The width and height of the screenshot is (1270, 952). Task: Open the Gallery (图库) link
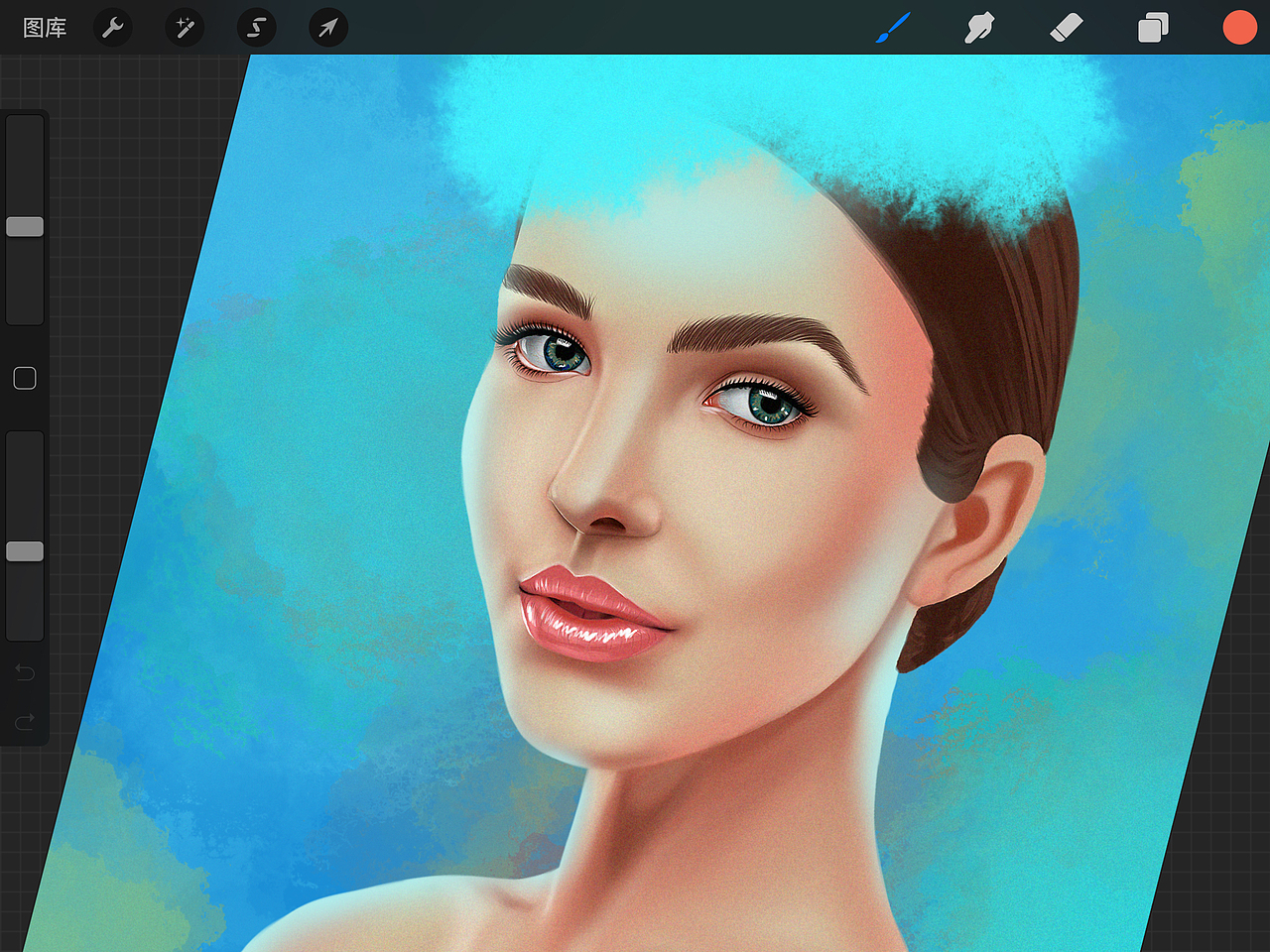tap(45, 28)
